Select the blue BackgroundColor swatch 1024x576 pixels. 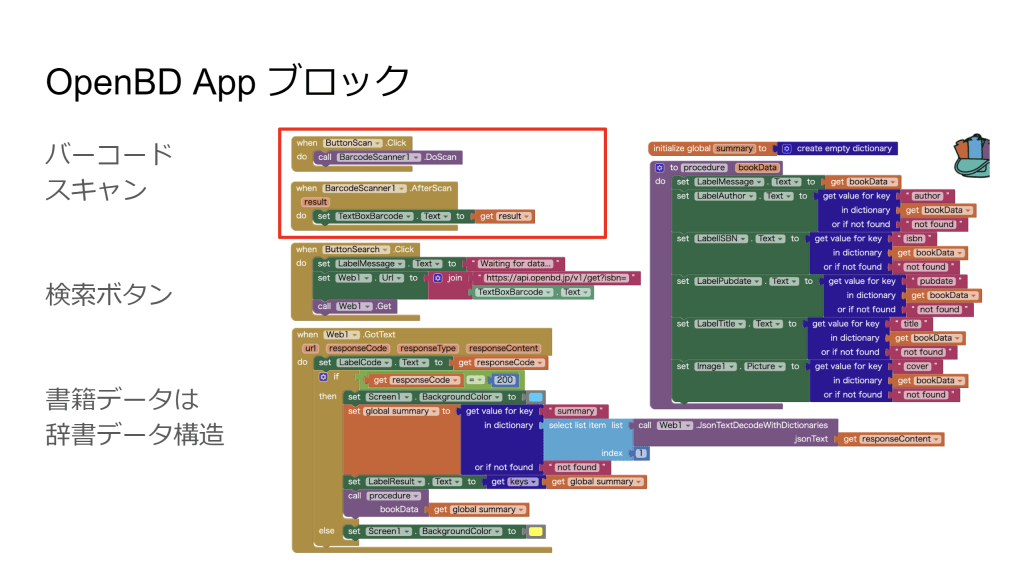(x=535, y=397)
